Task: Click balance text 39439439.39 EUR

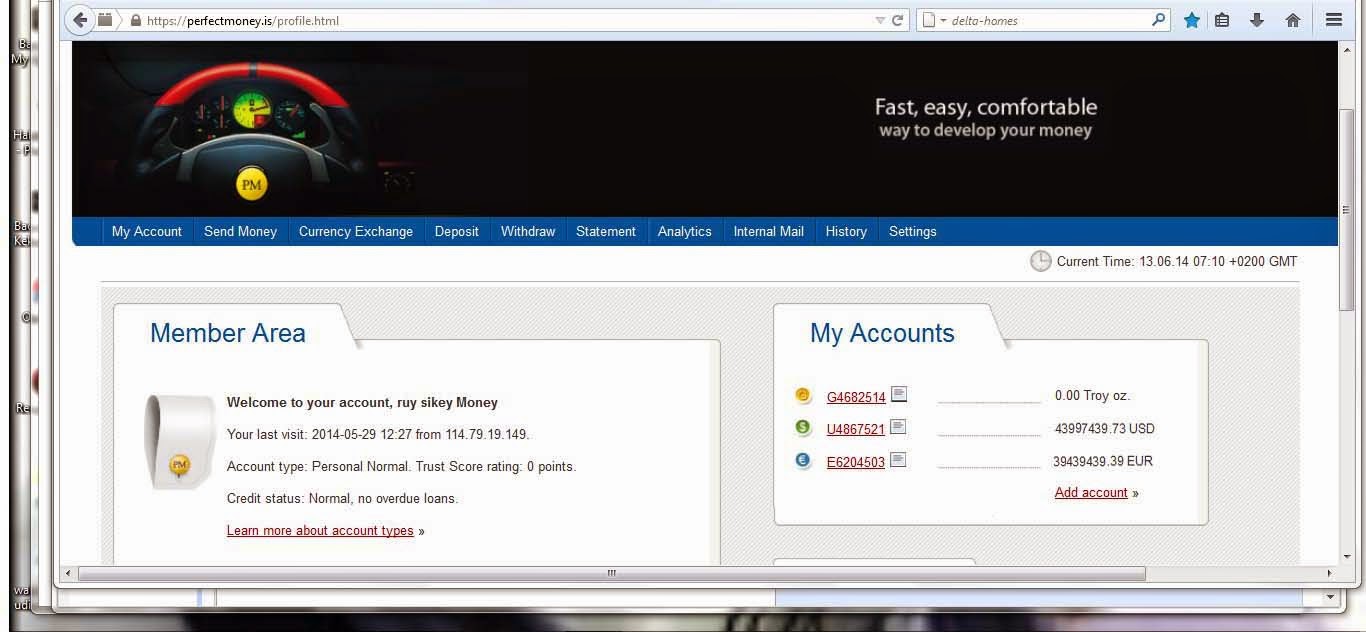Action: [x=1103, y=461]
